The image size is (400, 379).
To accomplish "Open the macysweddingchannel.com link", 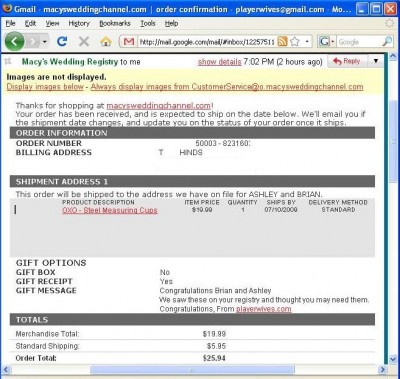I will (x=159, y=106).
